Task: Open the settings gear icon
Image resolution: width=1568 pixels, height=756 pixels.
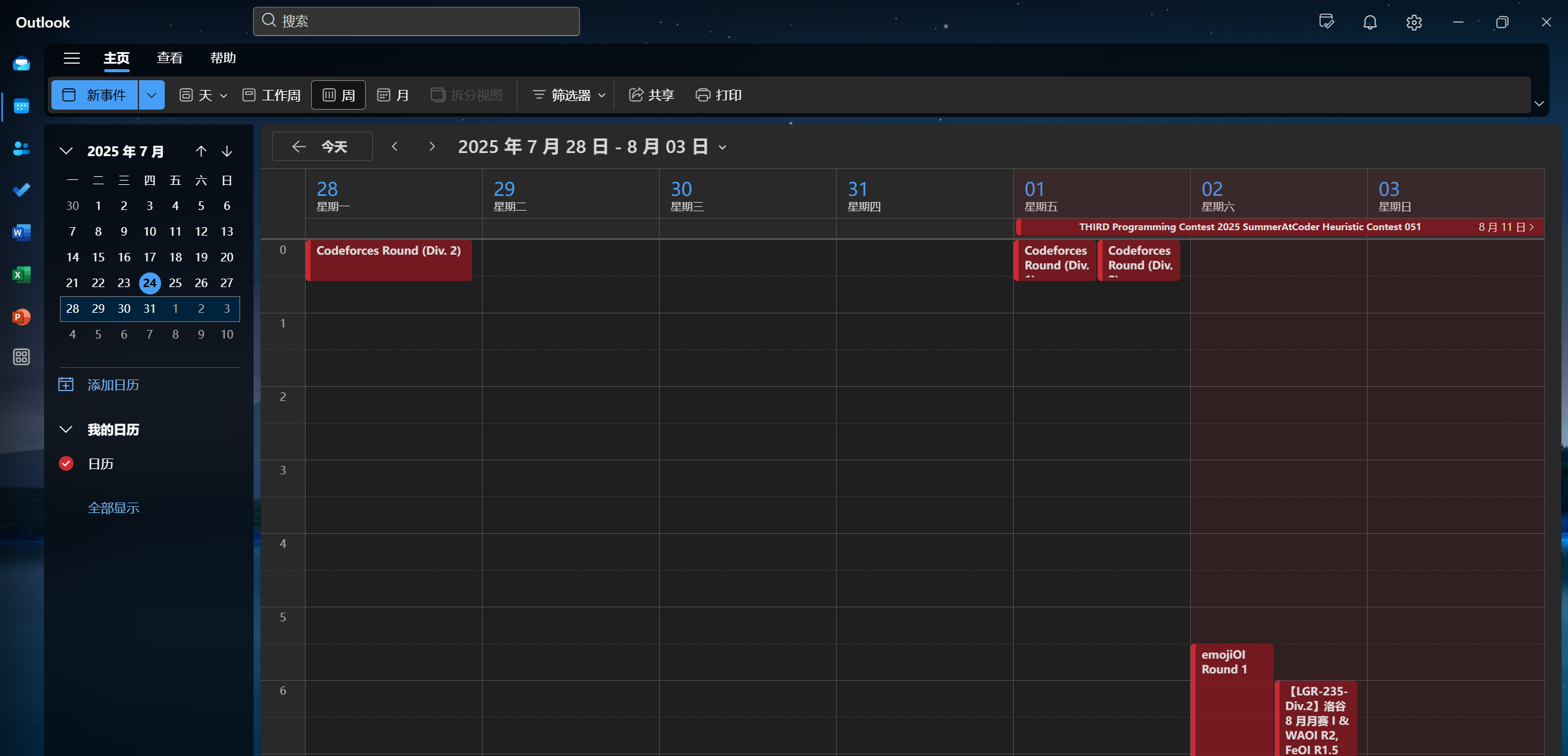Action: (1414, 23)
